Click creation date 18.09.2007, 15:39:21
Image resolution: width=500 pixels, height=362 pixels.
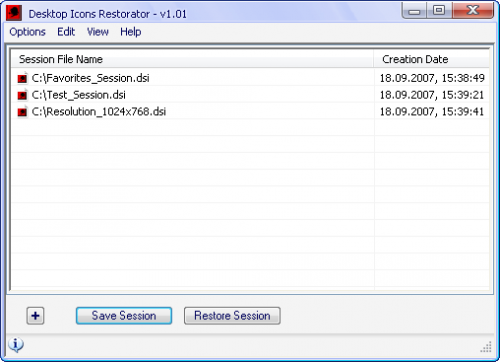[x=432, y=95]
